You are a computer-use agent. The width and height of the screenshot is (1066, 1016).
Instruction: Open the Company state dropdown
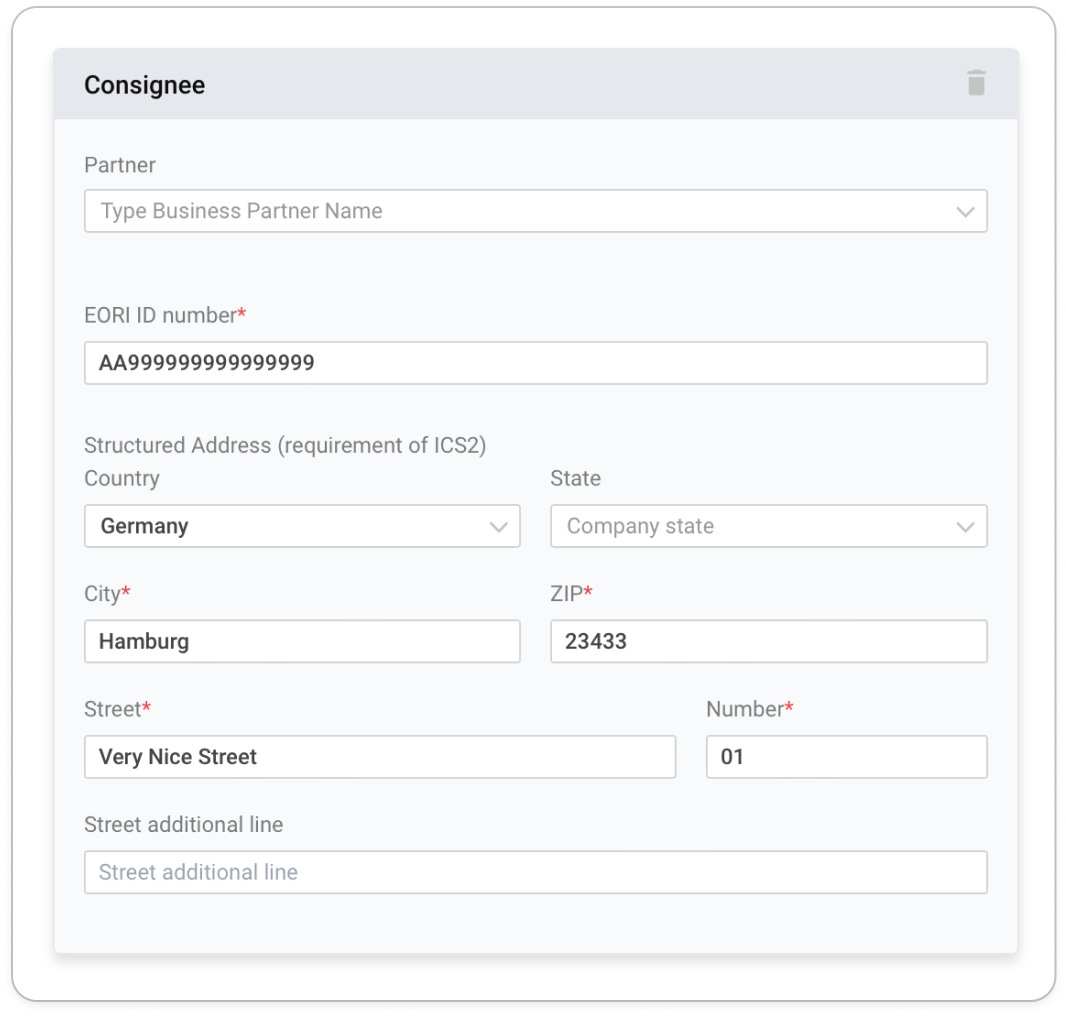pyautogui.click(x=769, y=526)
